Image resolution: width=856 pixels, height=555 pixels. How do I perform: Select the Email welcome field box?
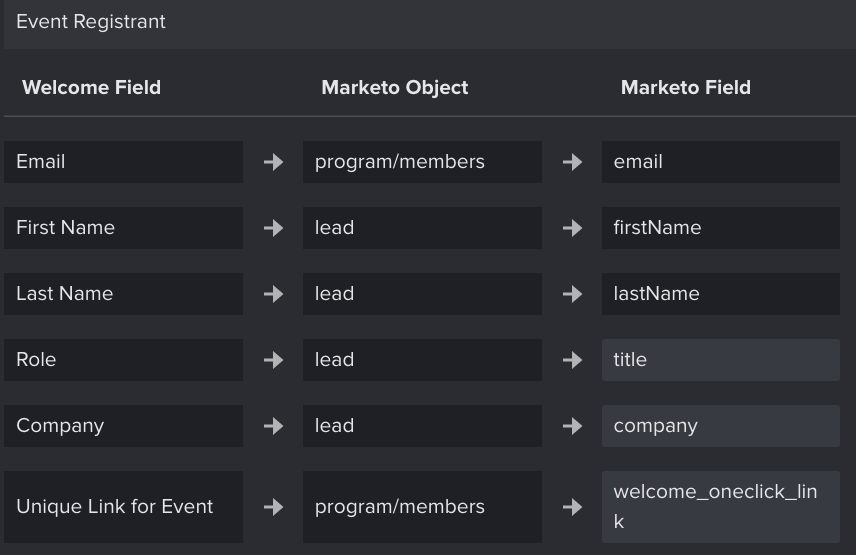(x=123, y=162)
